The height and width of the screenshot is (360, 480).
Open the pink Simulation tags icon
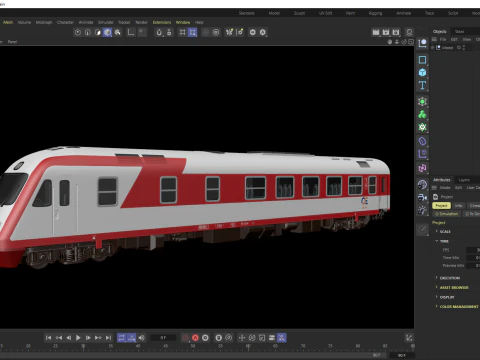[422, 168]
